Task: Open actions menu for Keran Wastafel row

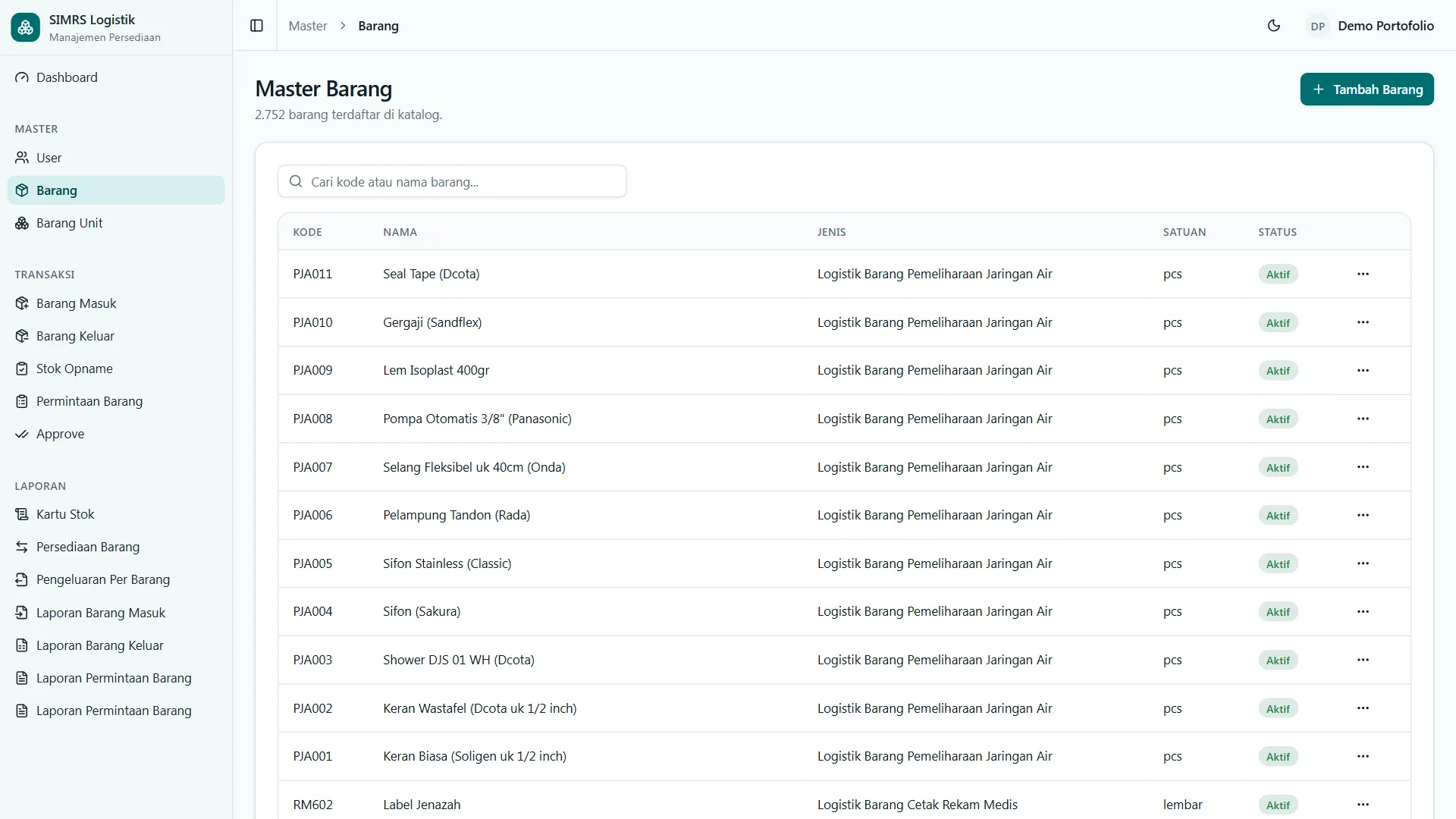Action: coord(1363,708)
